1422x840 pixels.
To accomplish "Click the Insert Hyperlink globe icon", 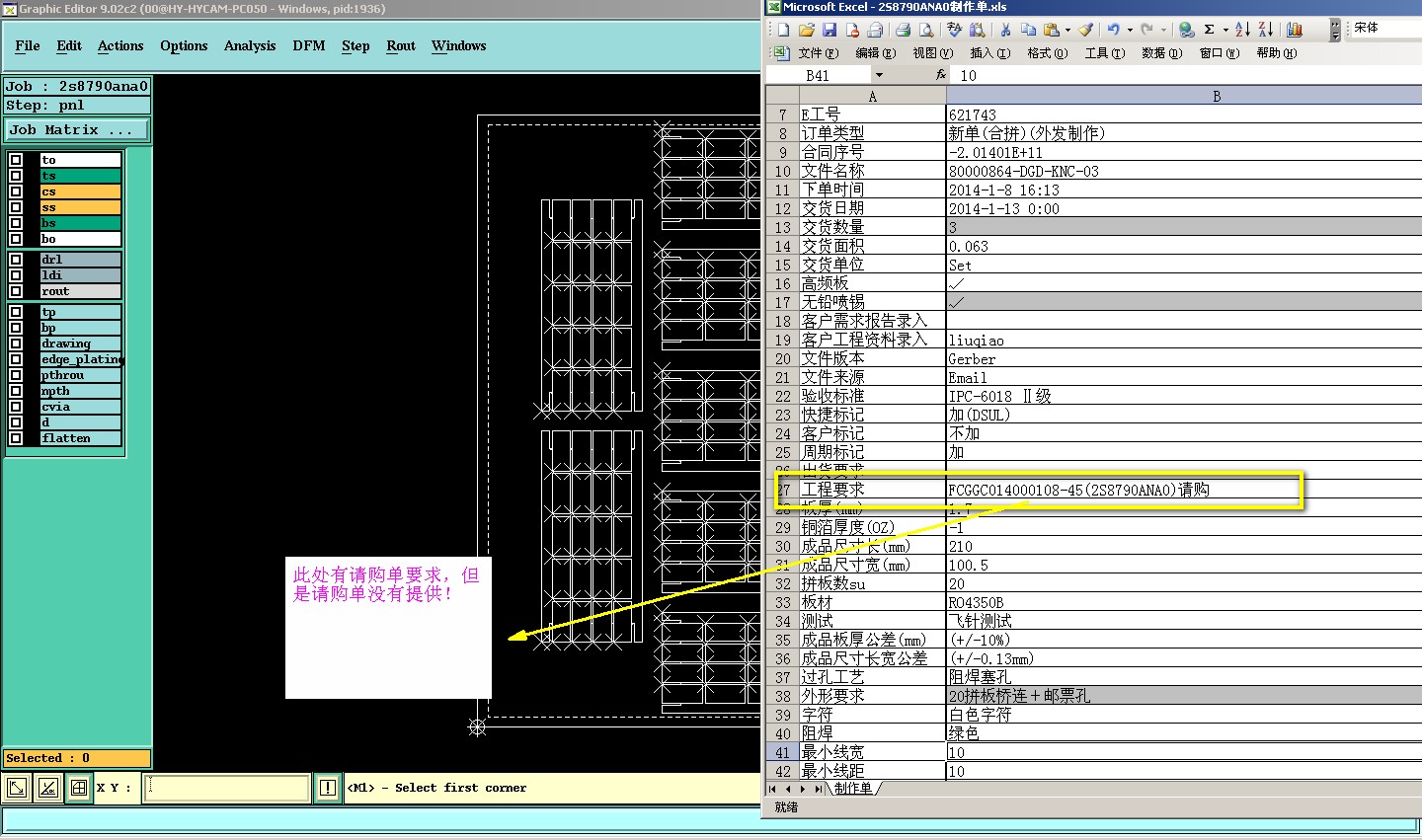I will click(x=1186, y=30).
